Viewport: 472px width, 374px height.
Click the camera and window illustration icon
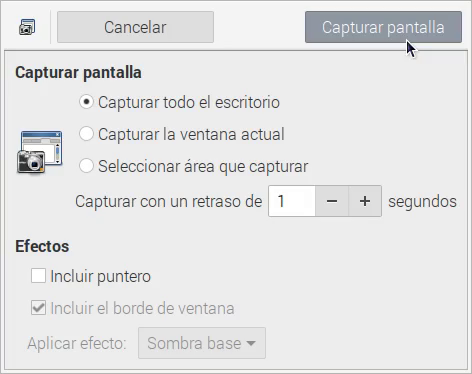point(40,152)
